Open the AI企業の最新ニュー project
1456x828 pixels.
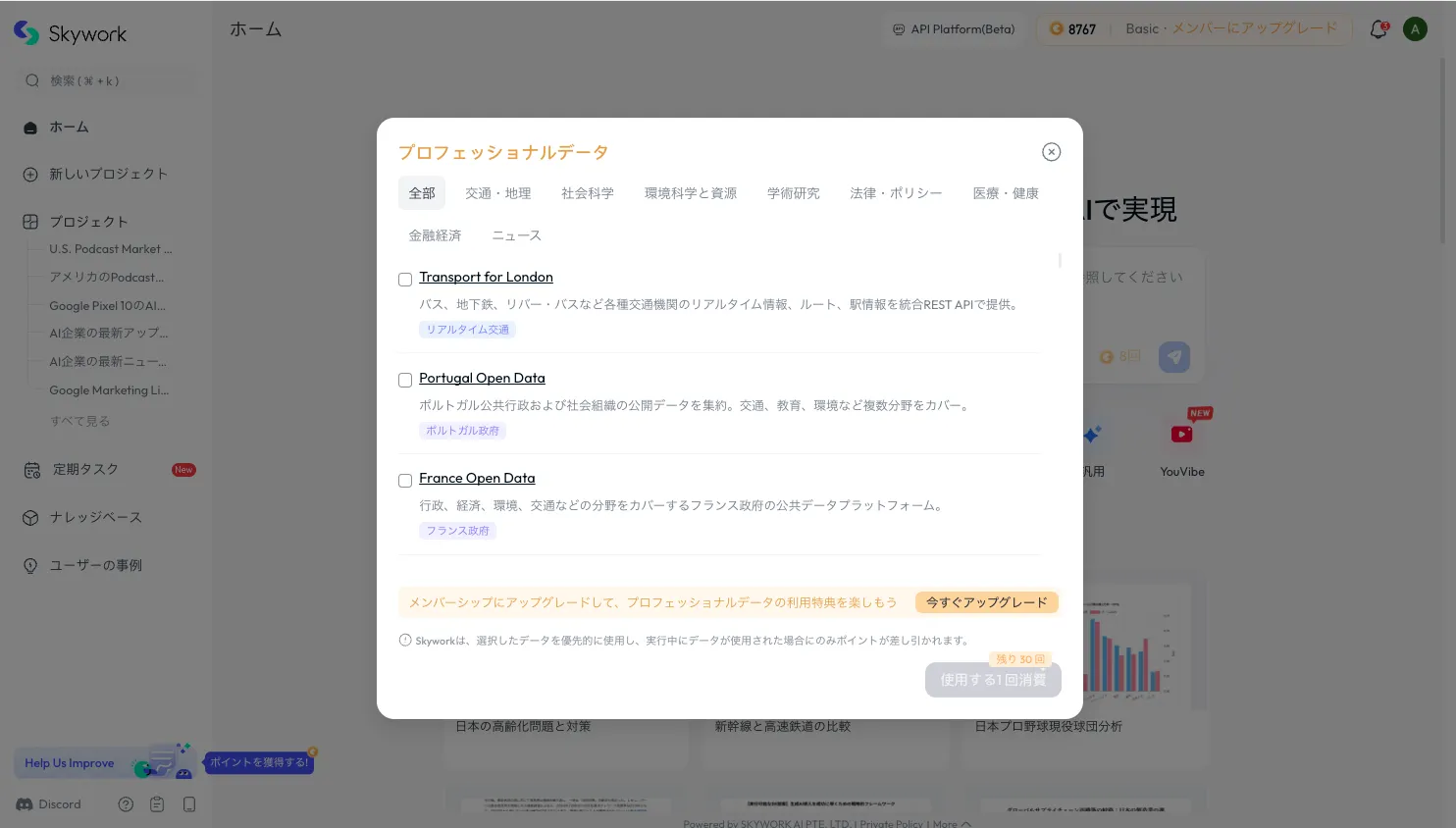pyautogui.click(x=108, y=362)
